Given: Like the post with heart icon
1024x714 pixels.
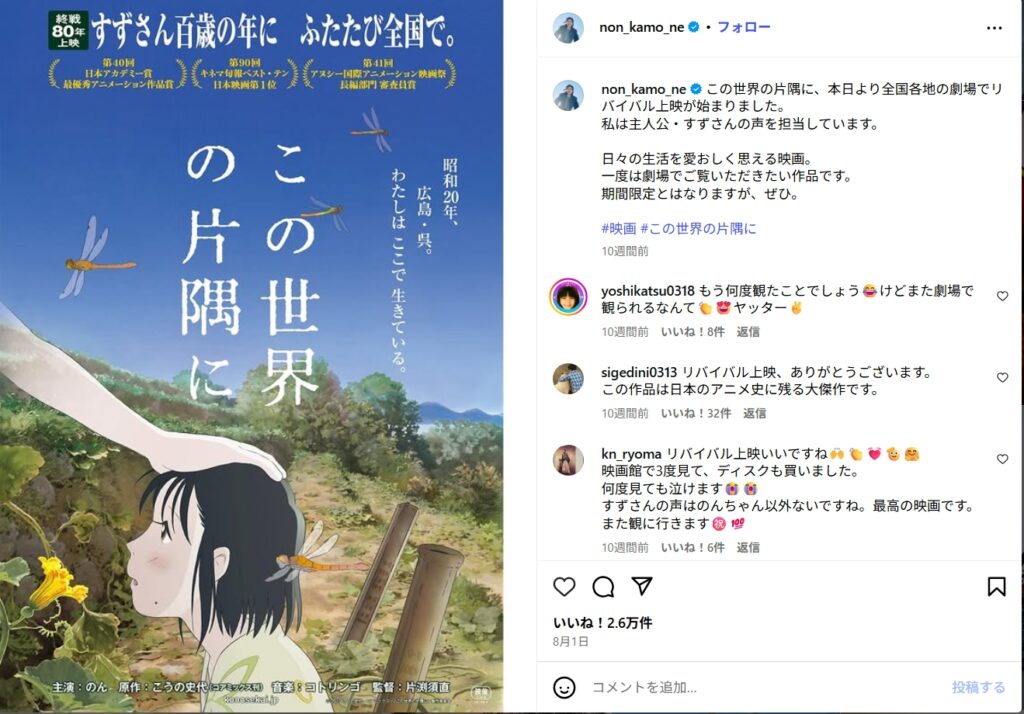Looking at the screenshot, I should [564, 587].
